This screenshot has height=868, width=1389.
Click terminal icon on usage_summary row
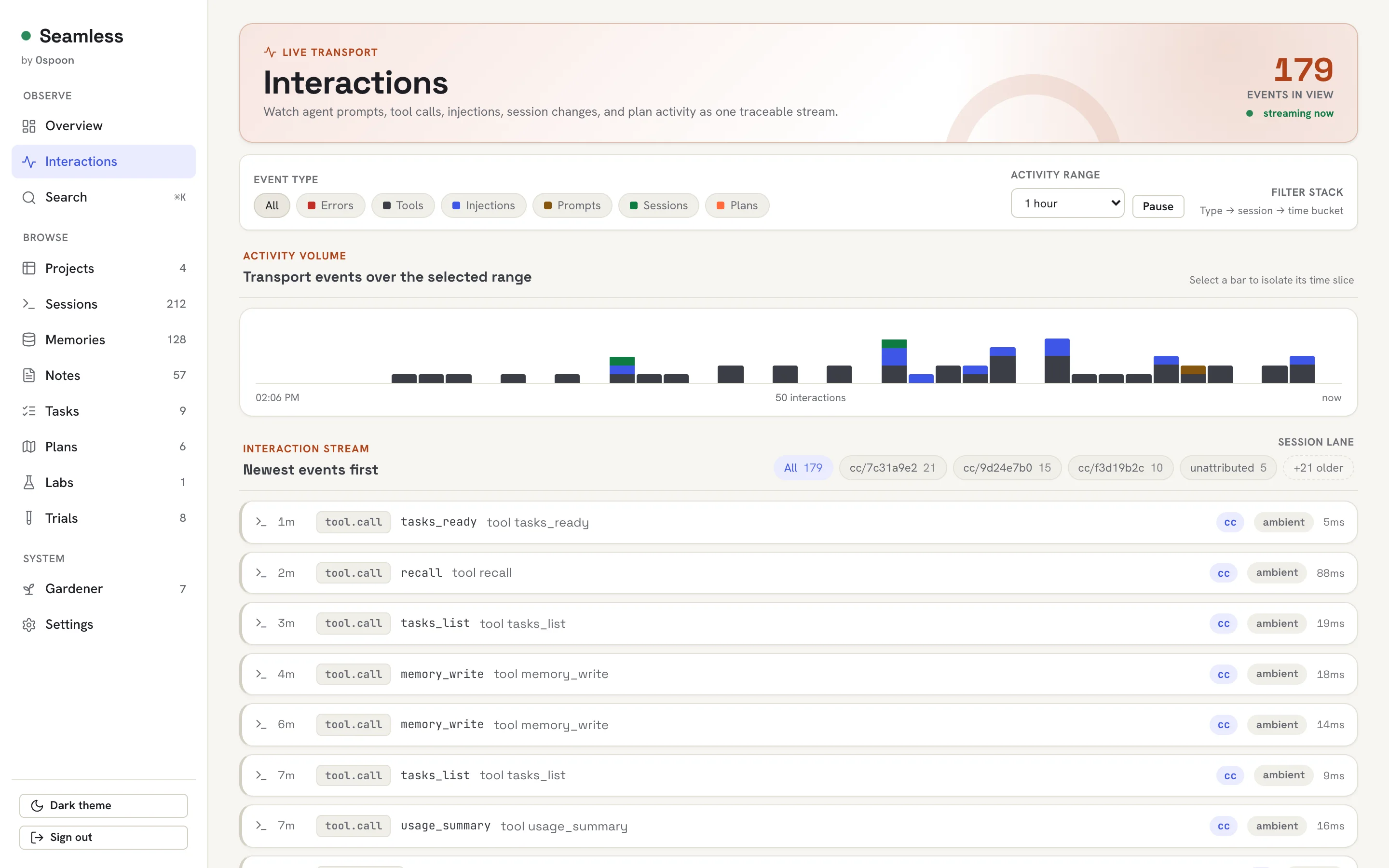click(261, 826)
